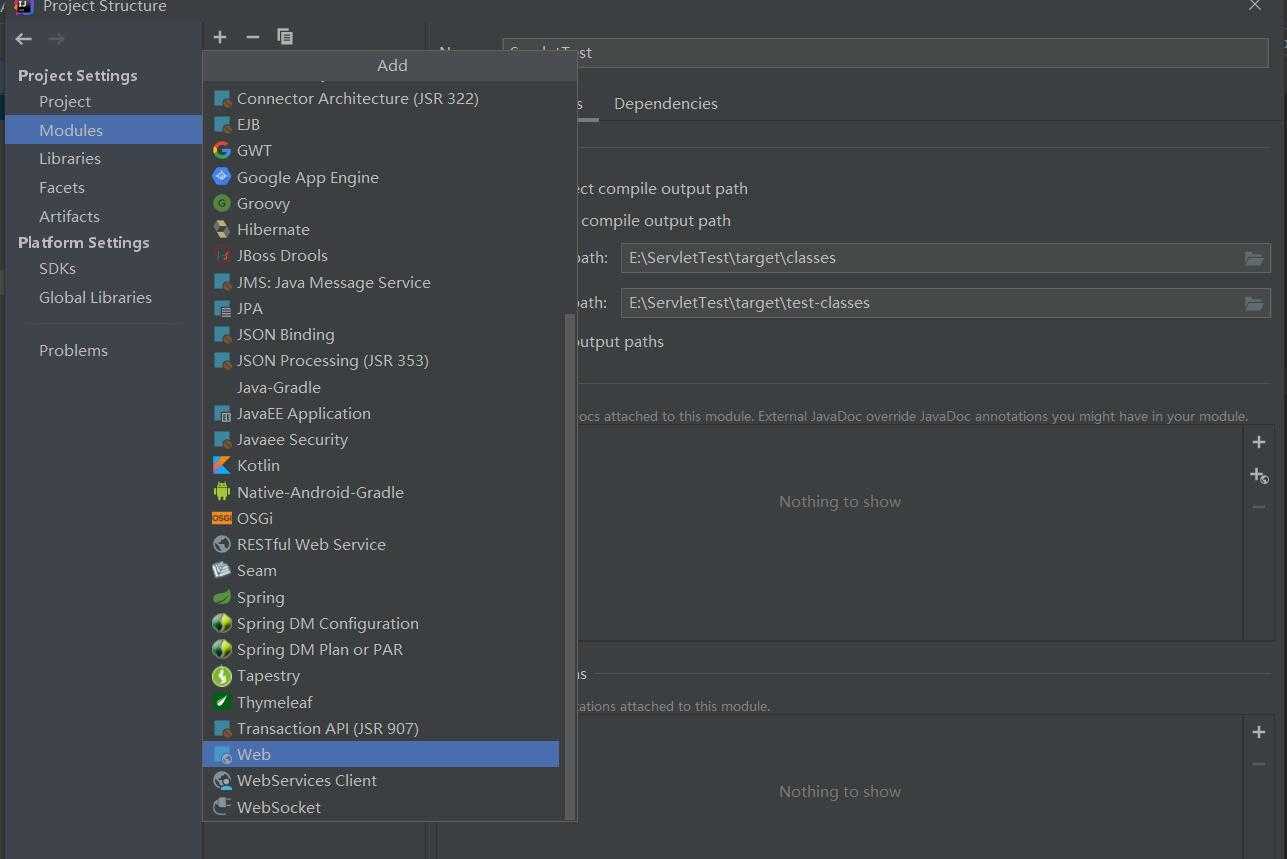Select the JavaEE Application item
The width and height of the screenshot is (1287, 859).
[x=381, y=413]
